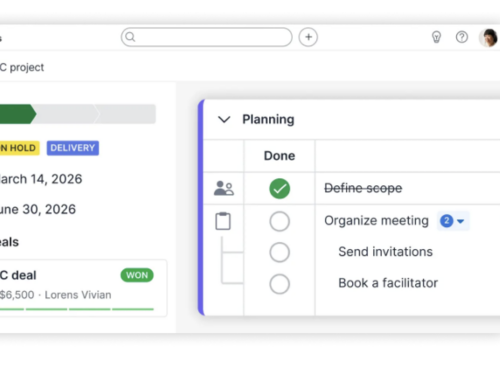Click the ON HOLD yellow label
This screenshot has width=500, height=383.
point(19,148)
